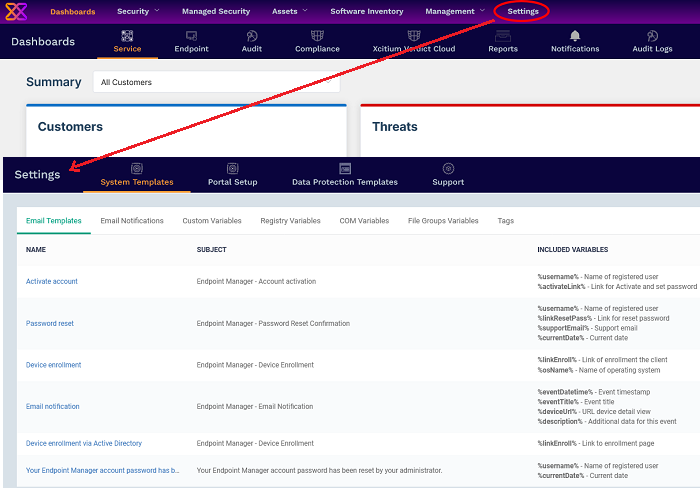Open the Service dashboard icon
The image size is (700, 488).
(127, 36)
